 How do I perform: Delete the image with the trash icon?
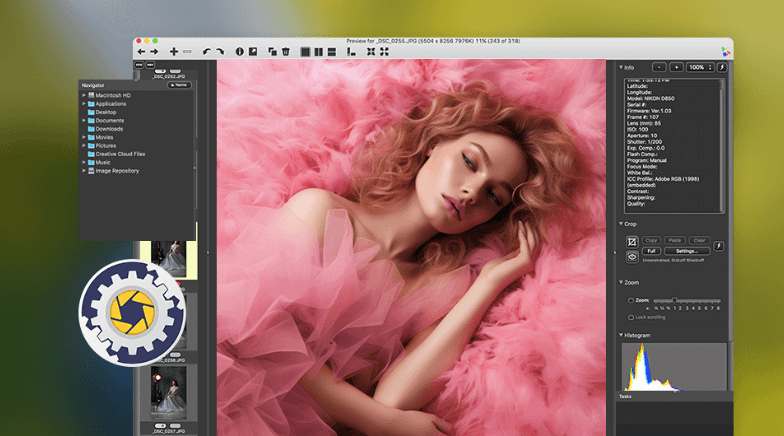[x=285, y=51]
